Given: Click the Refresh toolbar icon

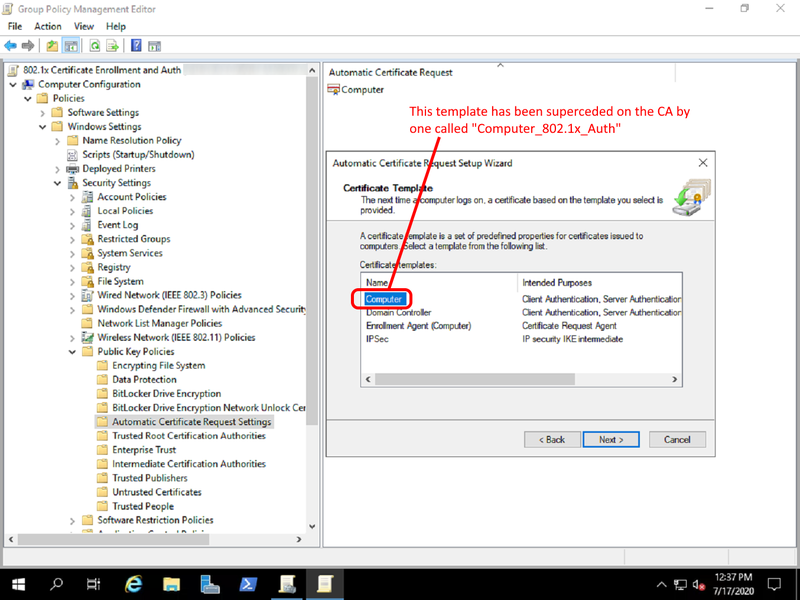Looking at the screenshot, I should [95, 46].
